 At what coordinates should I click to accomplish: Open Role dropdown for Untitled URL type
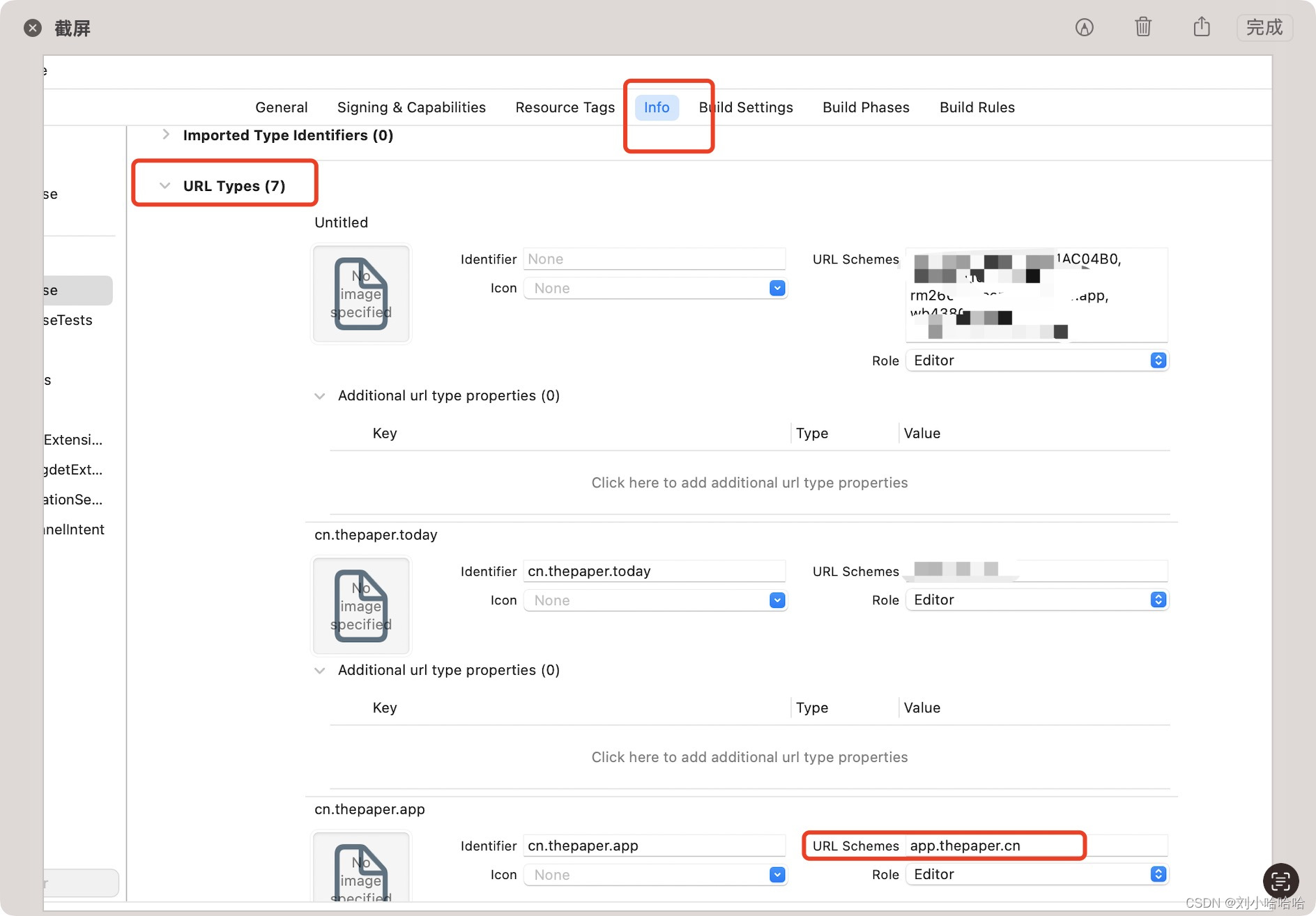[1036, 360]
